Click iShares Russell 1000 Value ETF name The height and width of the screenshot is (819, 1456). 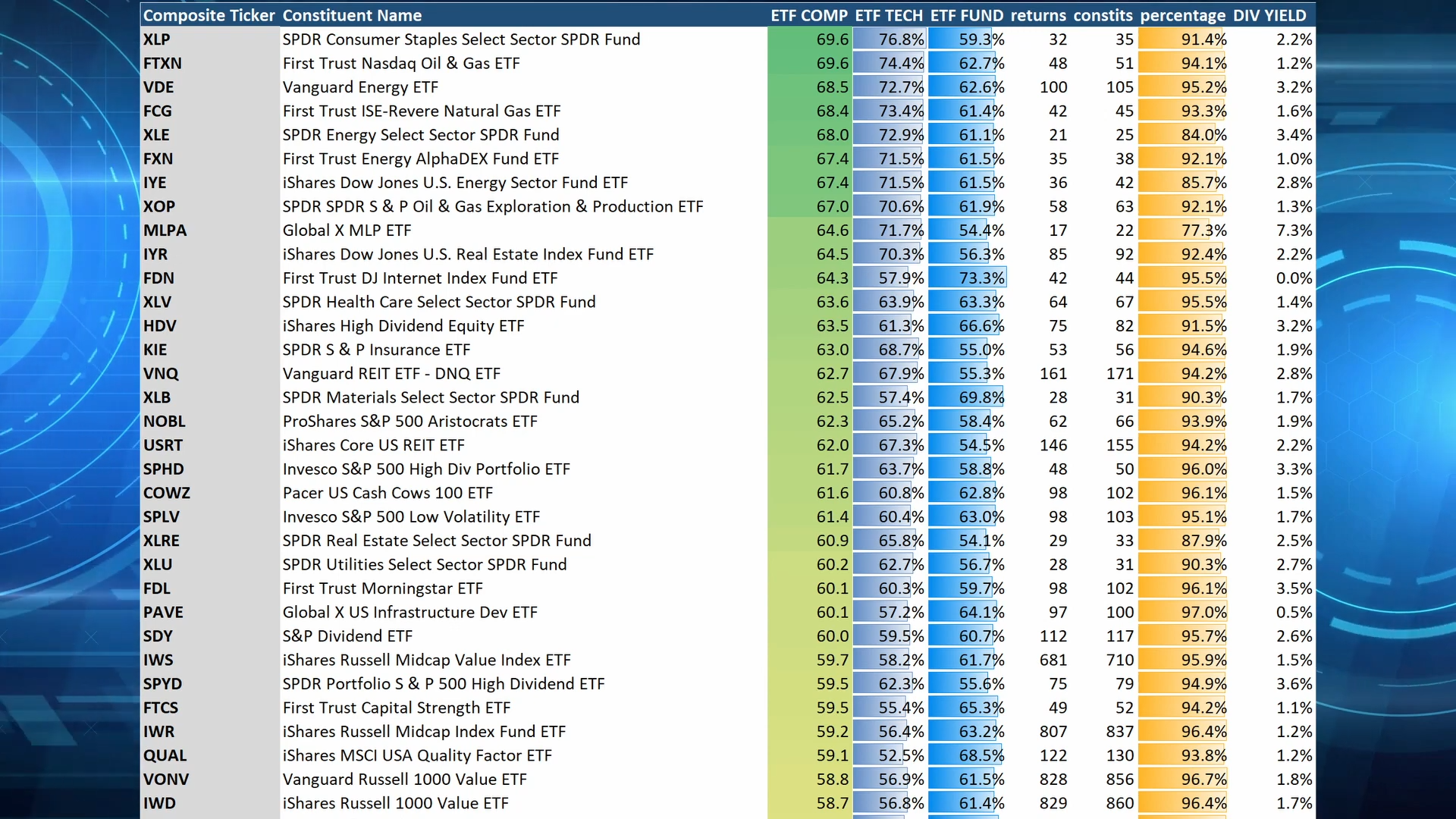click(x=396, y=804)
